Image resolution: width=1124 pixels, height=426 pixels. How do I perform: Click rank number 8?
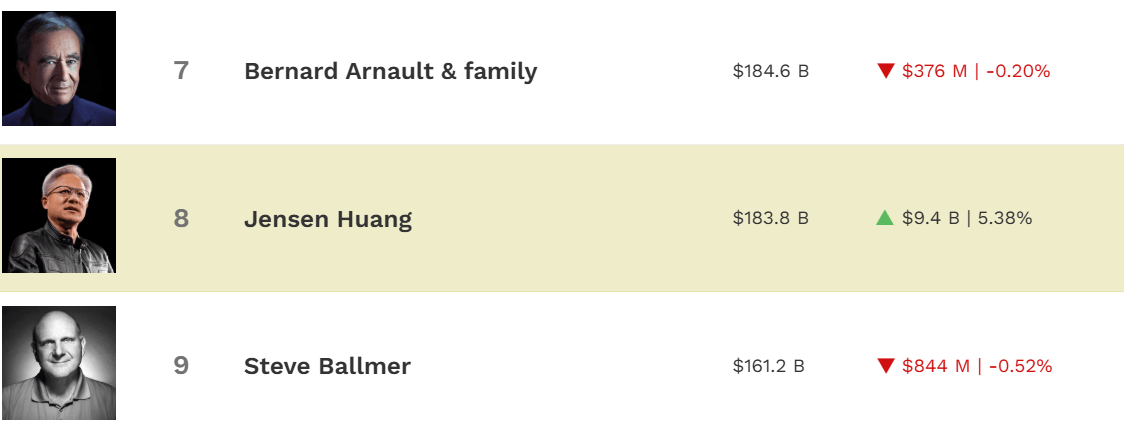(x=181, y=218)
